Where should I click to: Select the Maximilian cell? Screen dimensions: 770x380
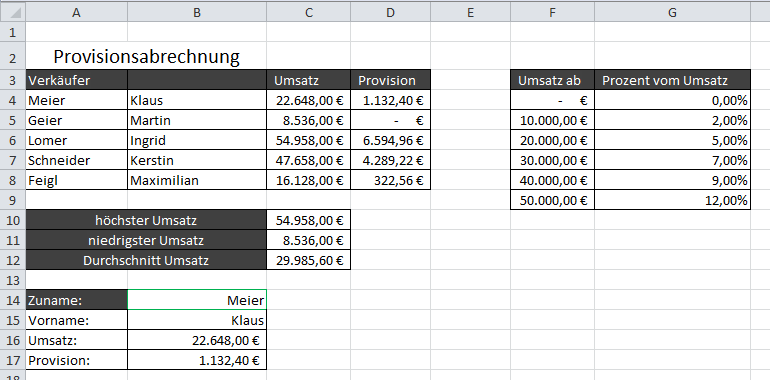(197, 180)
